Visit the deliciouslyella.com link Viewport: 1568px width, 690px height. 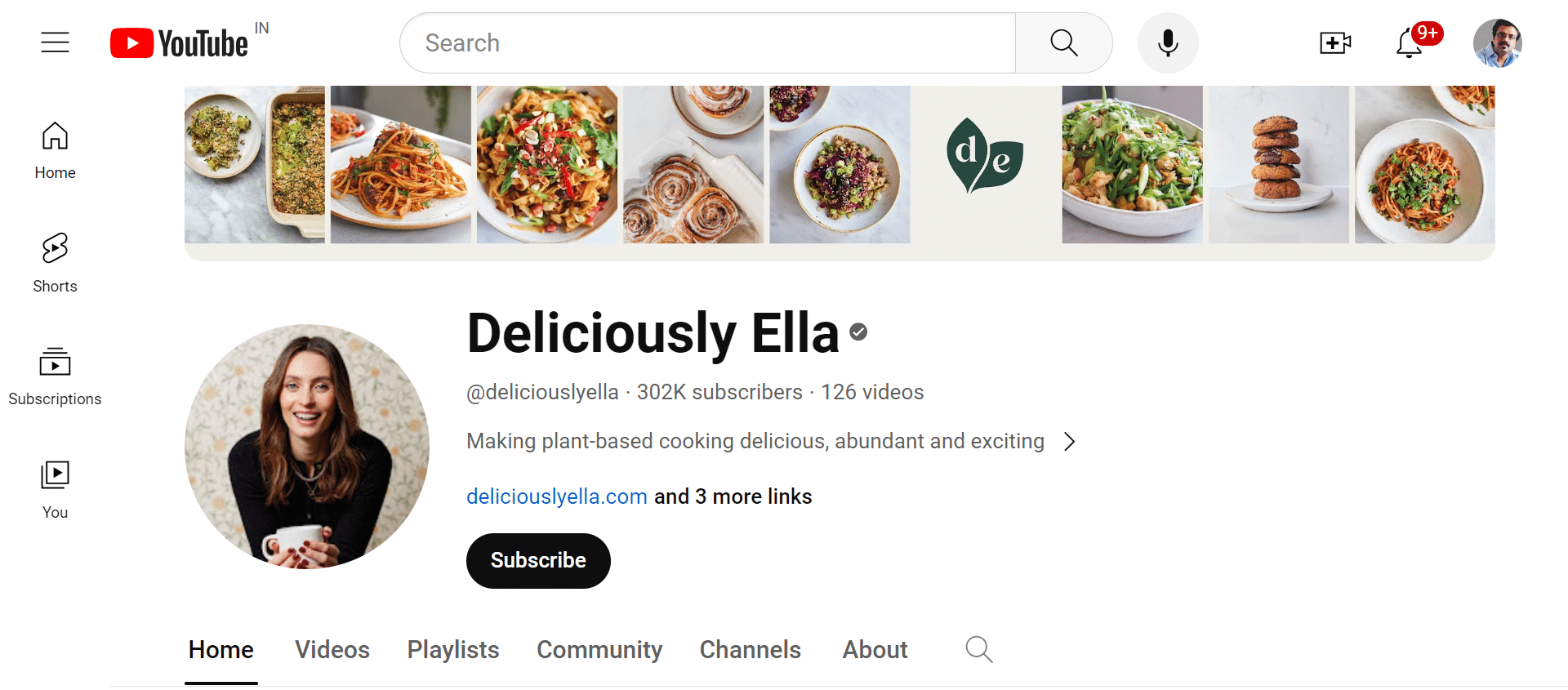tap(557, 496)
